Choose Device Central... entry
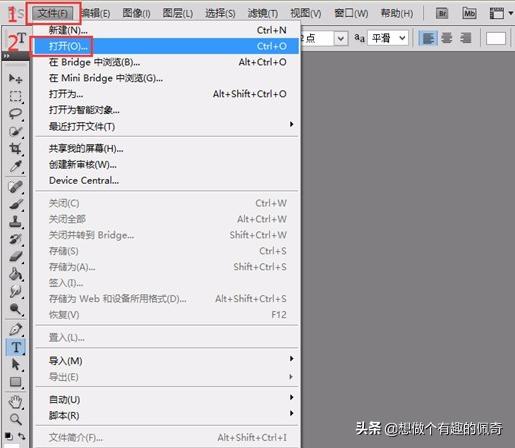The width and height of the screenshot is (515, 448). pos(167,180)
